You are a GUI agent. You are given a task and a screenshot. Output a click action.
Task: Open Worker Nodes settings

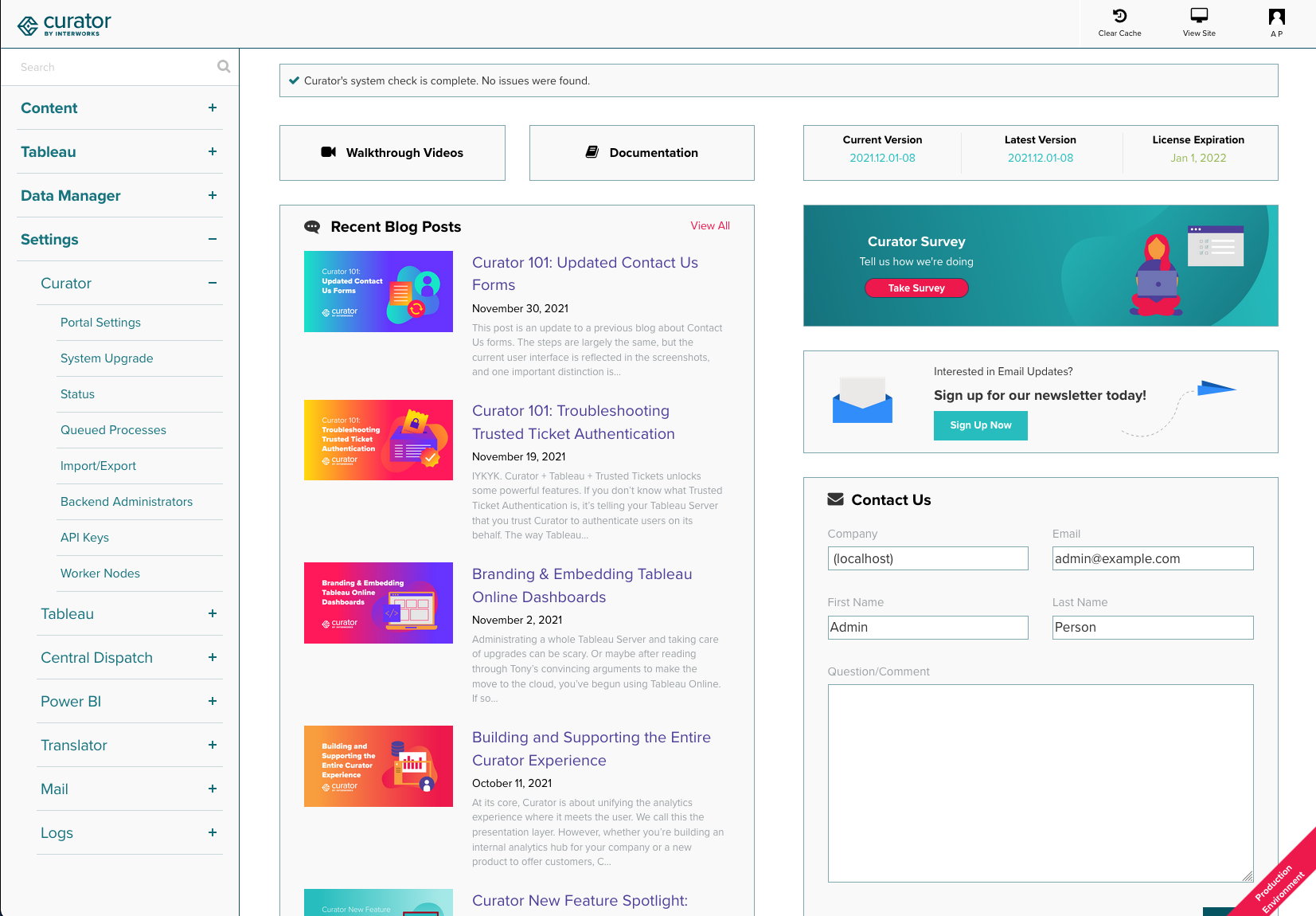pyautogui.click(x=100, y=573)
